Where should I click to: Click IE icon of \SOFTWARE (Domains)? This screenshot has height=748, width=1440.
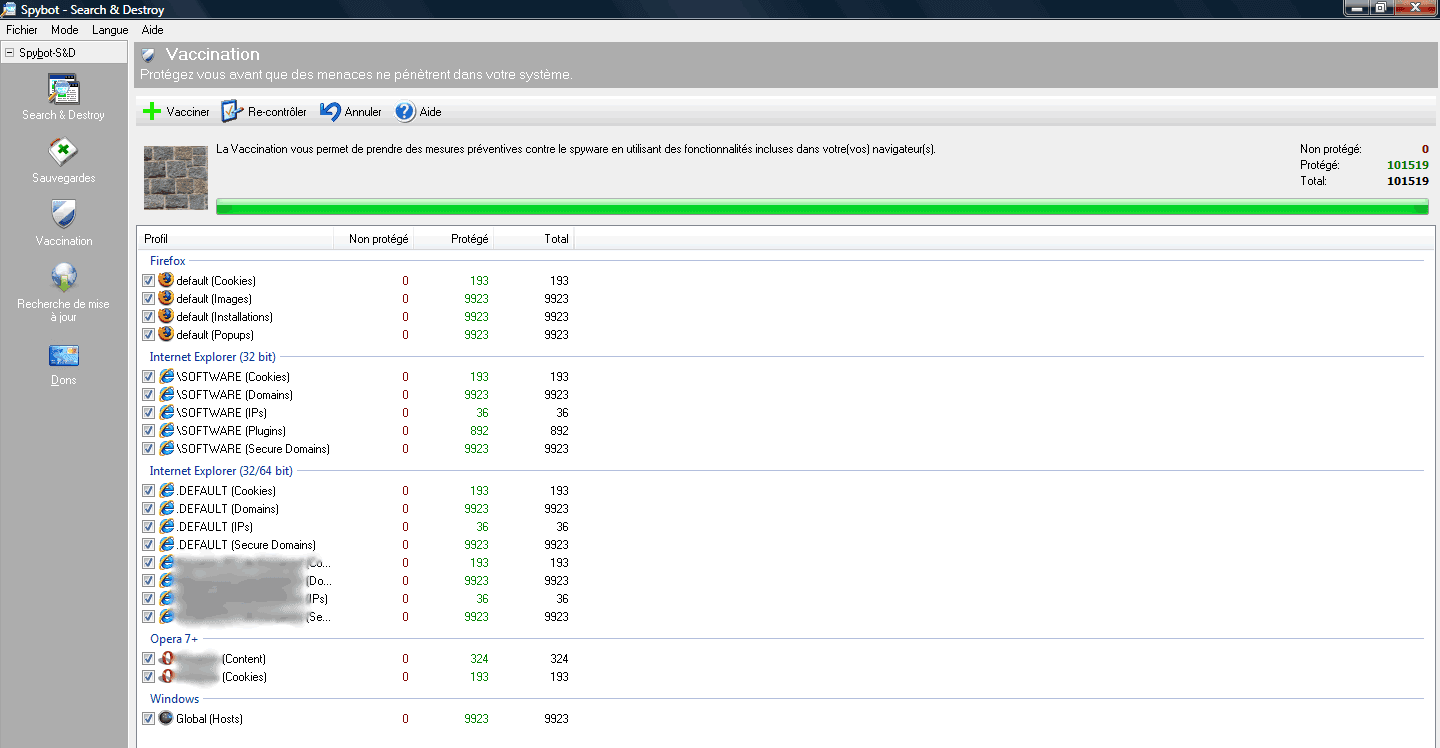[166, 394]
